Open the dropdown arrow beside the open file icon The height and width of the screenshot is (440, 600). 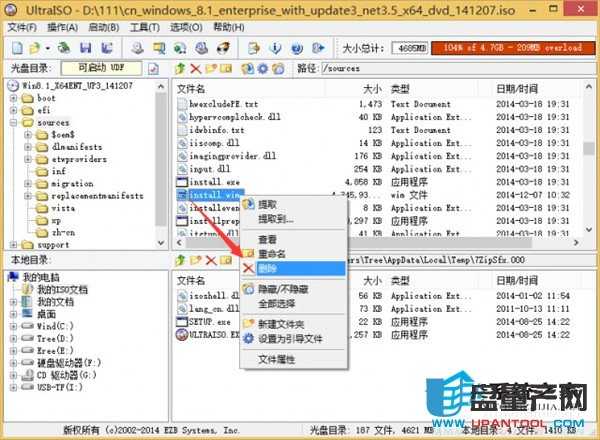click(x=47, y=48)
